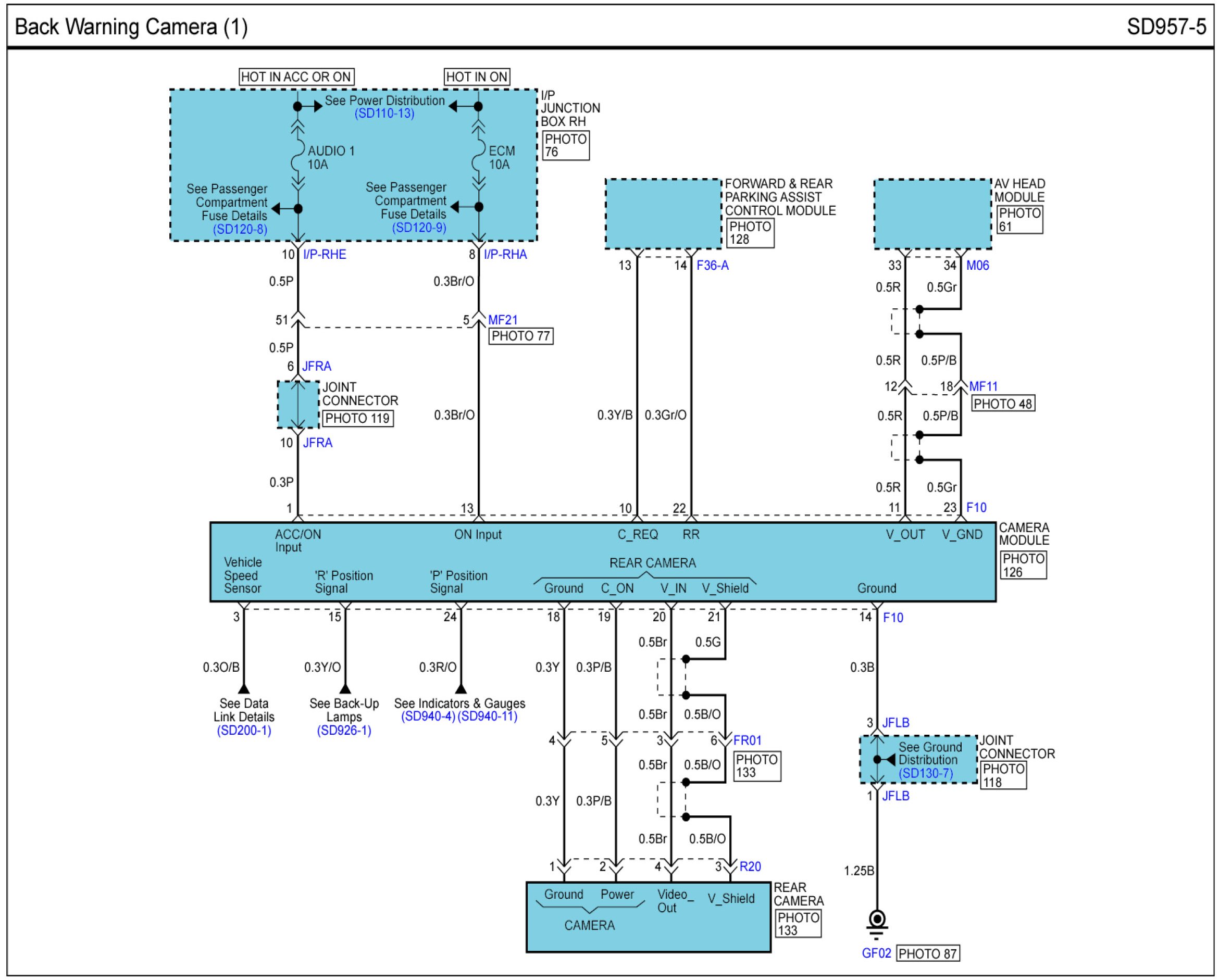
Task: Click the GF02 ground symbol
Action: tap(877, 922)
